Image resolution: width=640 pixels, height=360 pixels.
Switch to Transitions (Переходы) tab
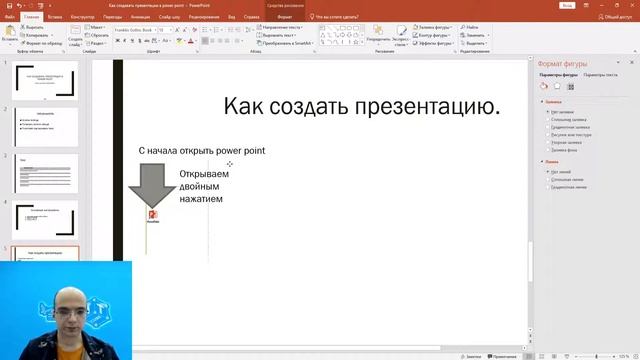(x=113, y=17)
